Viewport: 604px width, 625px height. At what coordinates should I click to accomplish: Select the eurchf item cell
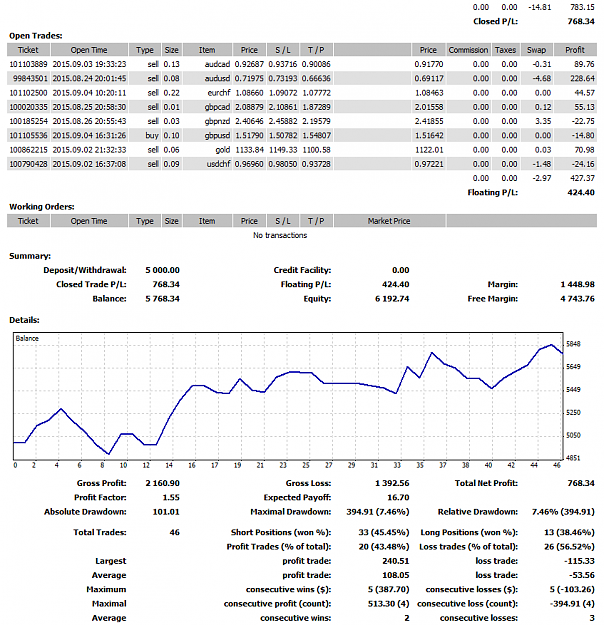219,93
